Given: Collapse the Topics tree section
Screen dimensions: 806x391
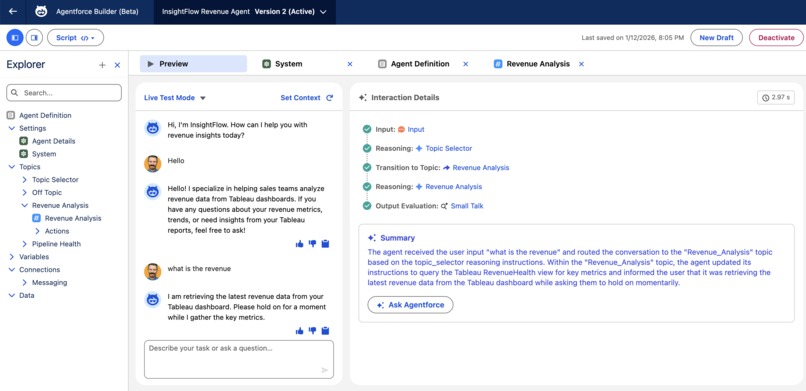Looking at the screenshot, I should tap(12, 167).
